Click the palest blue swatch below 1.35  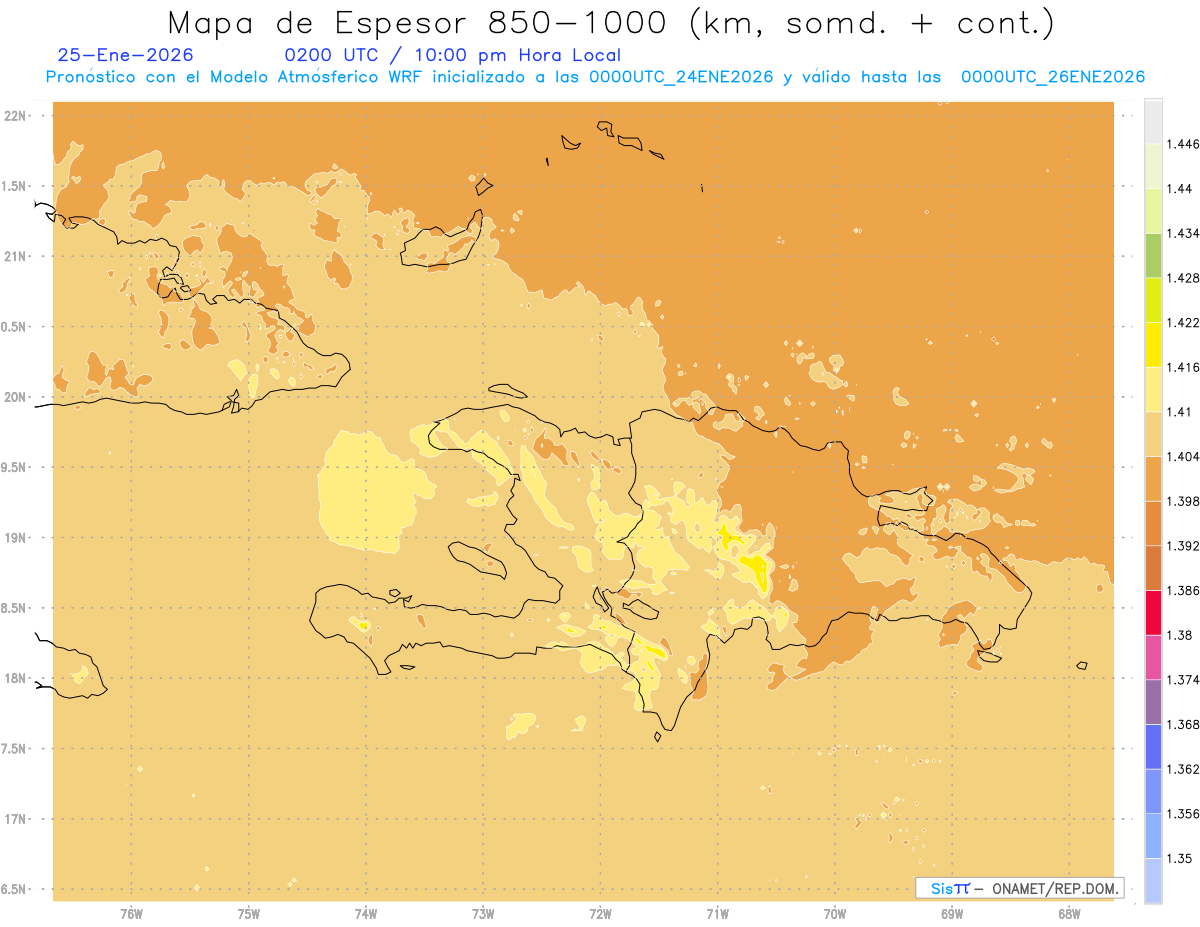point(1153,881)
